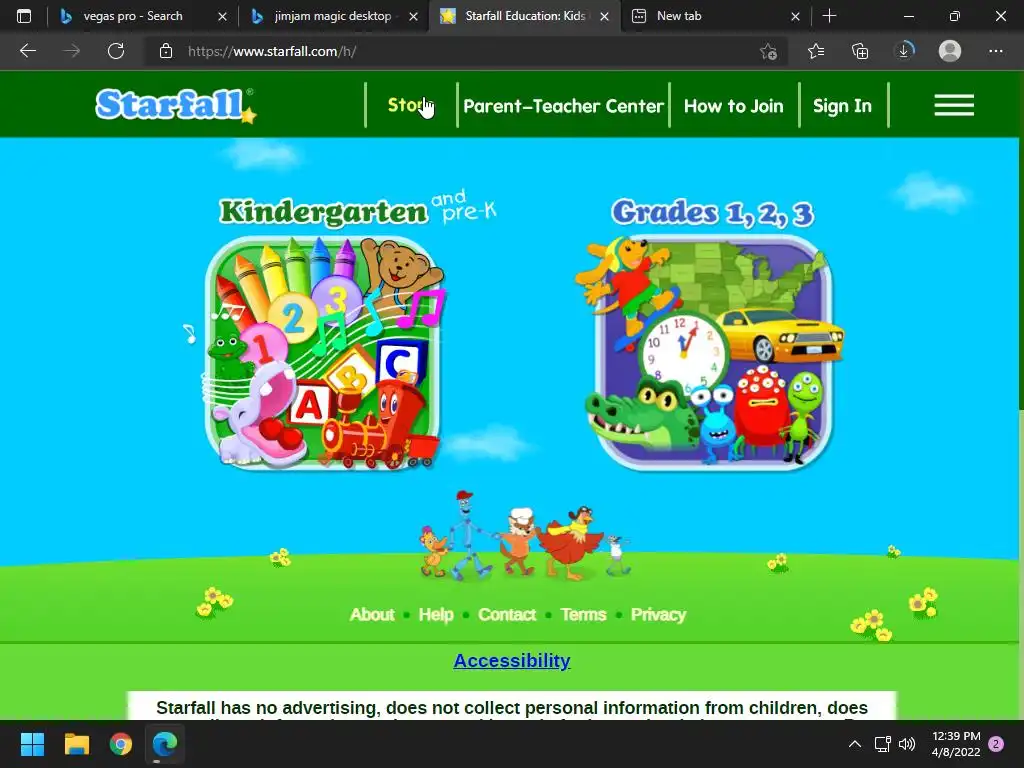Open the taskbar clock and date

(955, 744)
